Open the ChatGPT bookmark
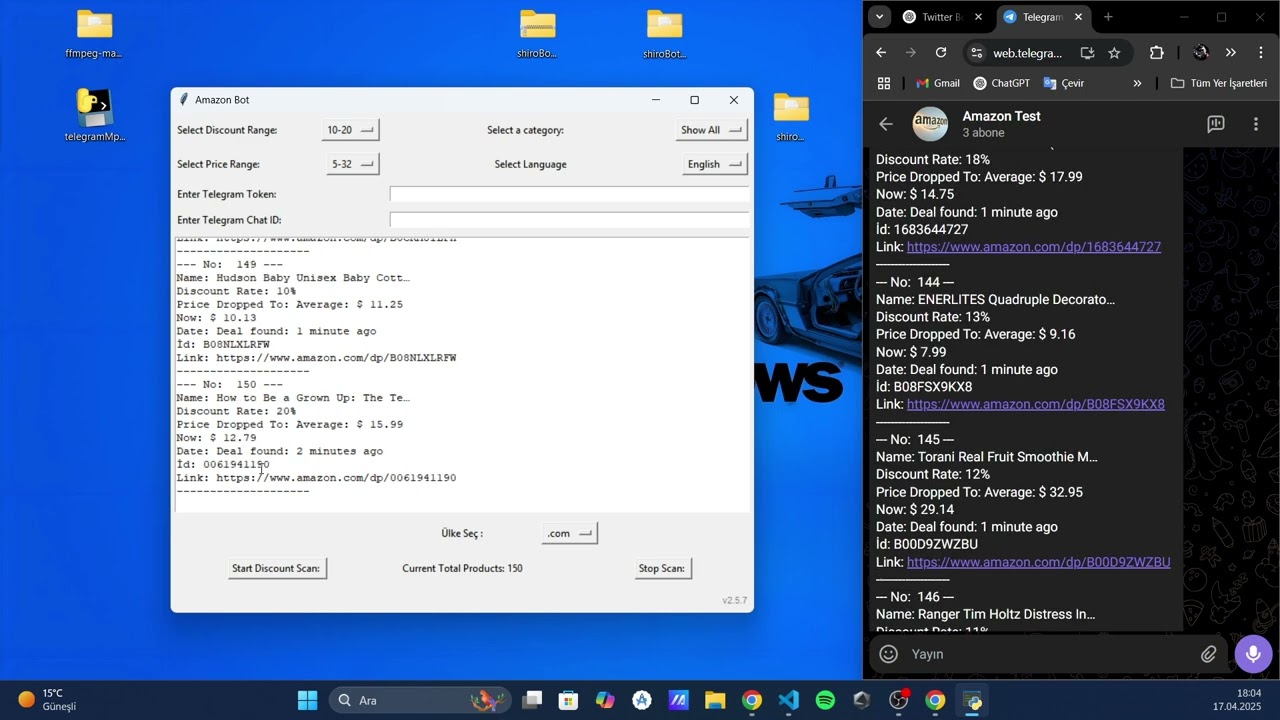 tap(1001, 83)
